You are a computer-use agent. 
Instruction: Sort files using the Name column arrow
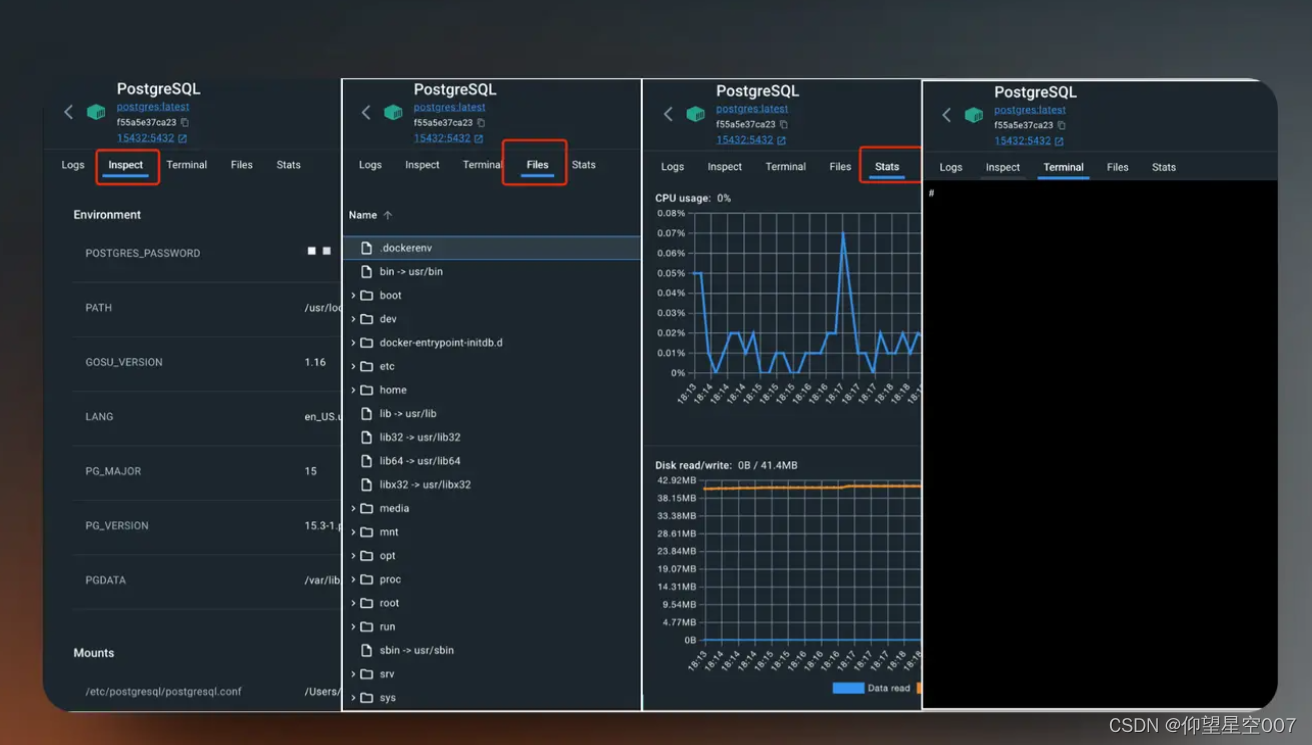click(x=388, y=215)
